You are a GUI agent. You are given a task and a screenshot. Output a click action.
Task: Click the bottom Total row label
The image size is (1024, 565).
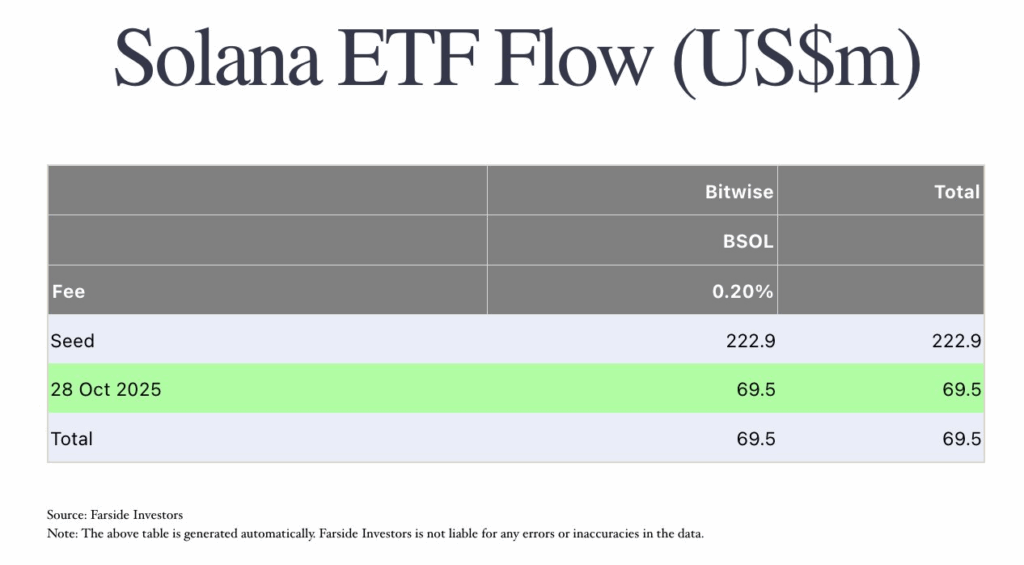[x=72, y=438]
